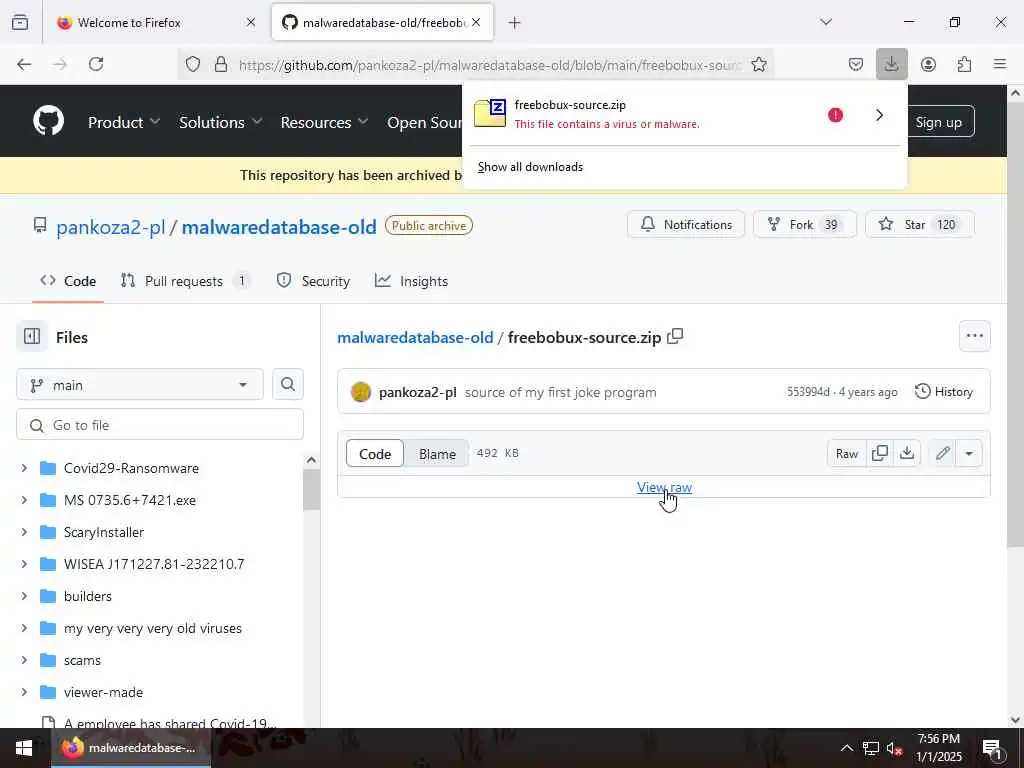This screenshot has width=1024, height=768.
Task: Focus the Go to file field
Action: coord(160,424)
